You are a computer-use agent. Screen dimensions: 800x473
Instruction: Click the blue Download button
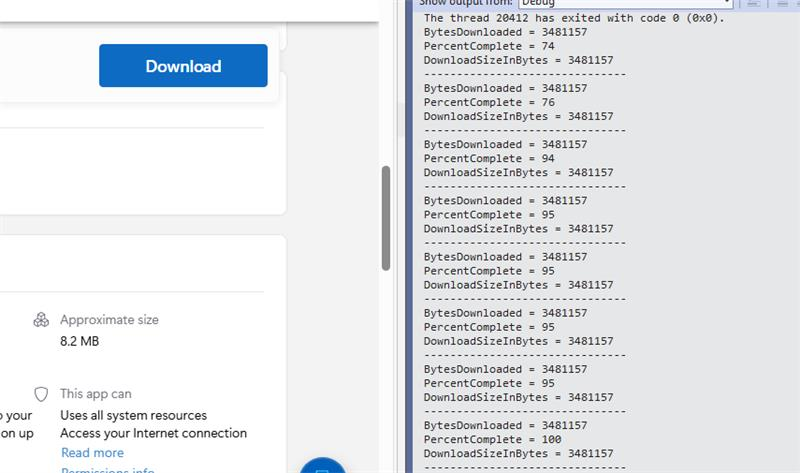pos(183,65)
